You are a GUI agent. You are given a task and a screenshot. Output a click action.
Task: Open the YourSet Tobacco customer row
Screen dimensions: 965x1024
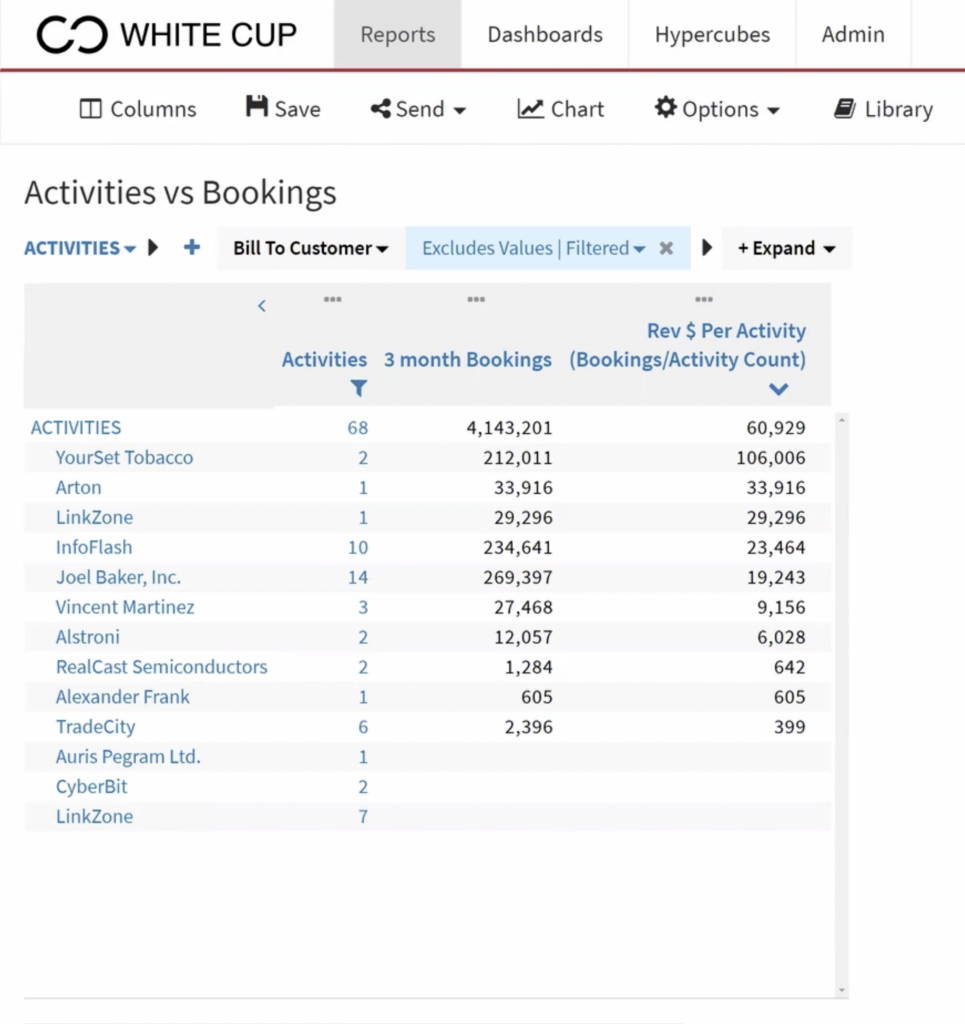pyautogui.click(x=124, y=458)
